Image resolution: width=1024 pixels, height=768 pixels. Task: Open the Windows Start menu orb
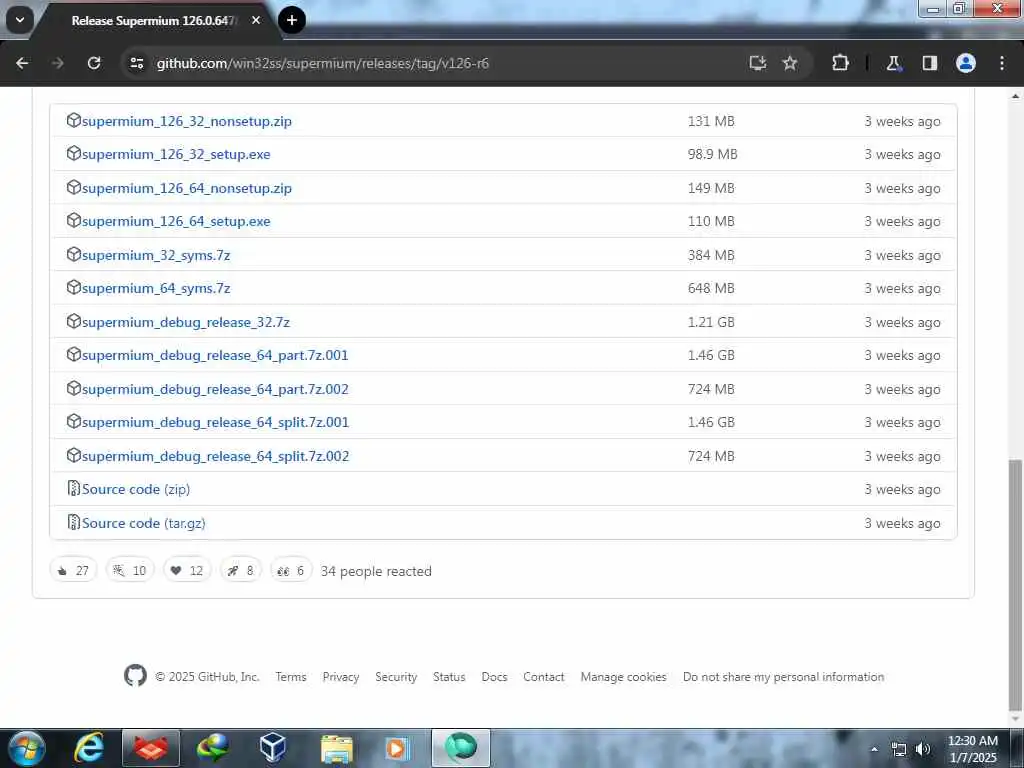[27, 748]
